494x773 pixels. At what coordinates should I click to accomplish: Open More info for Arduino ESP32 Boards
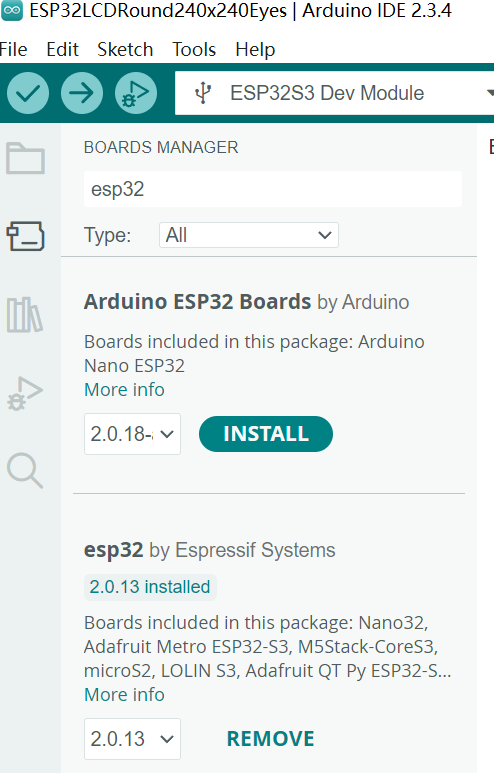point(124,389)
